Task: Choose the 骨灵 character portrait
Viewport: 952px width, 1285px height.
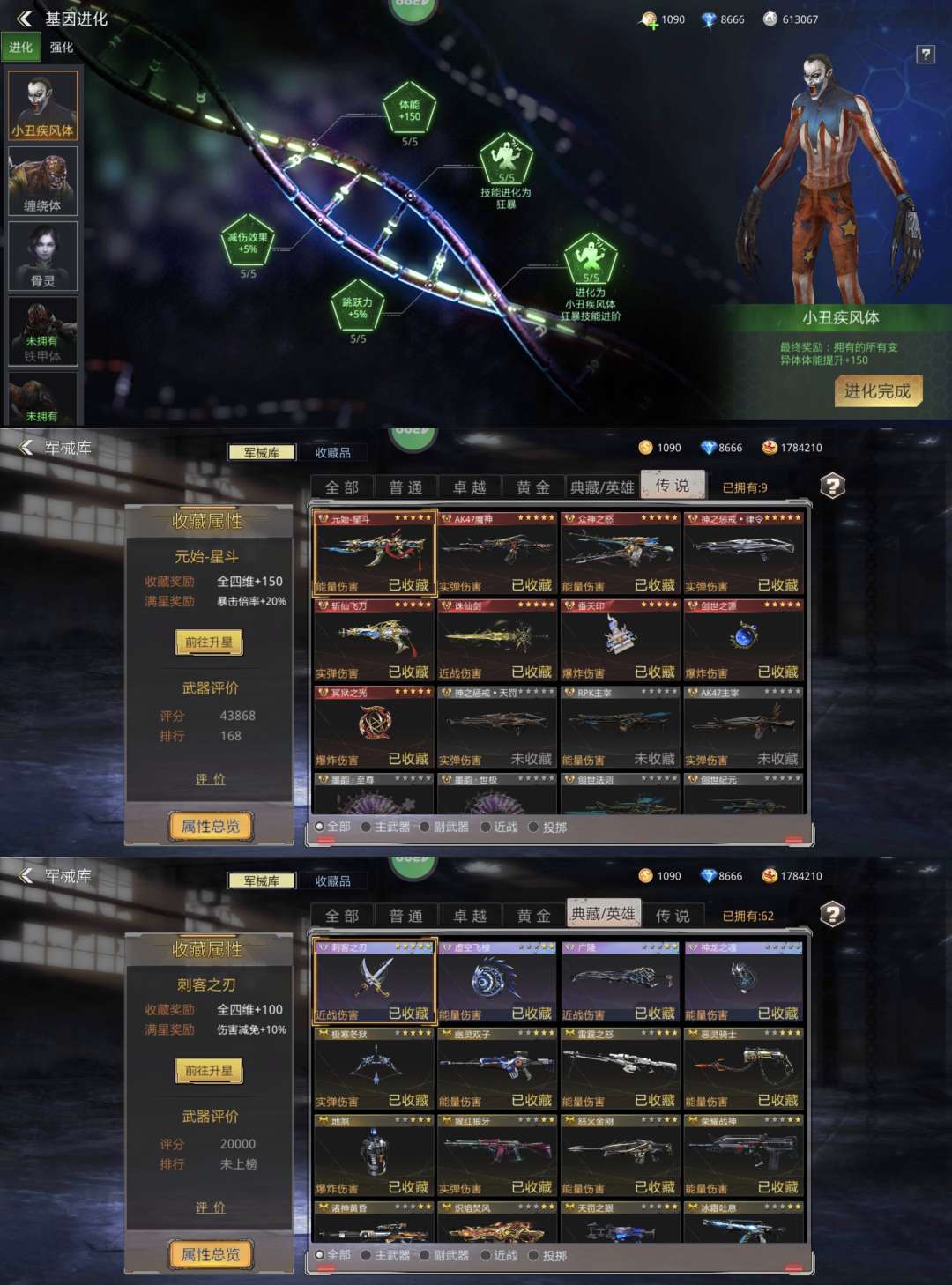Action: point(43,256)
